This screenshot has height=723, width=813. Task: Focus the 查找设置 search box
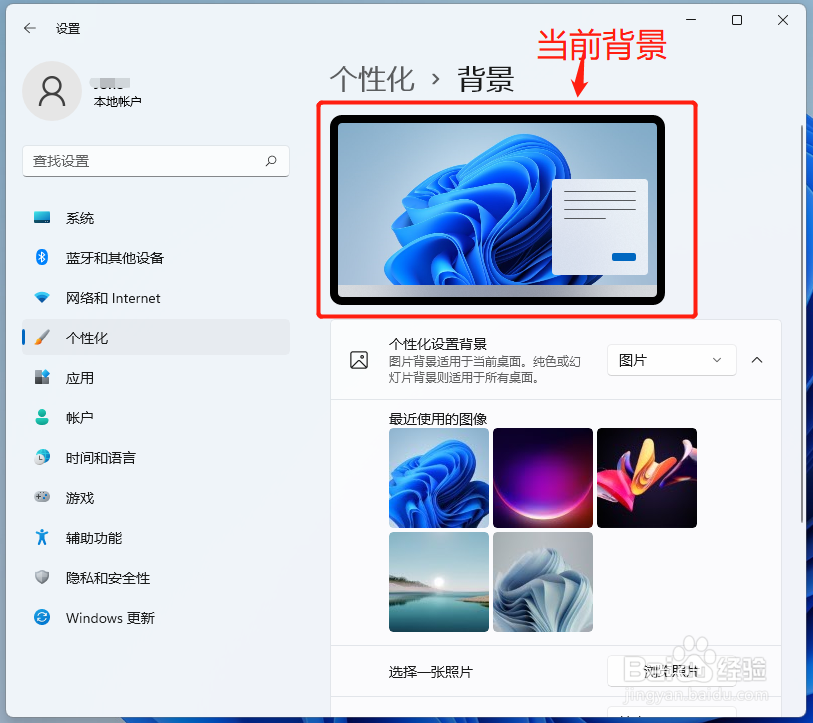pyautogui.click(x=156, y=161)
